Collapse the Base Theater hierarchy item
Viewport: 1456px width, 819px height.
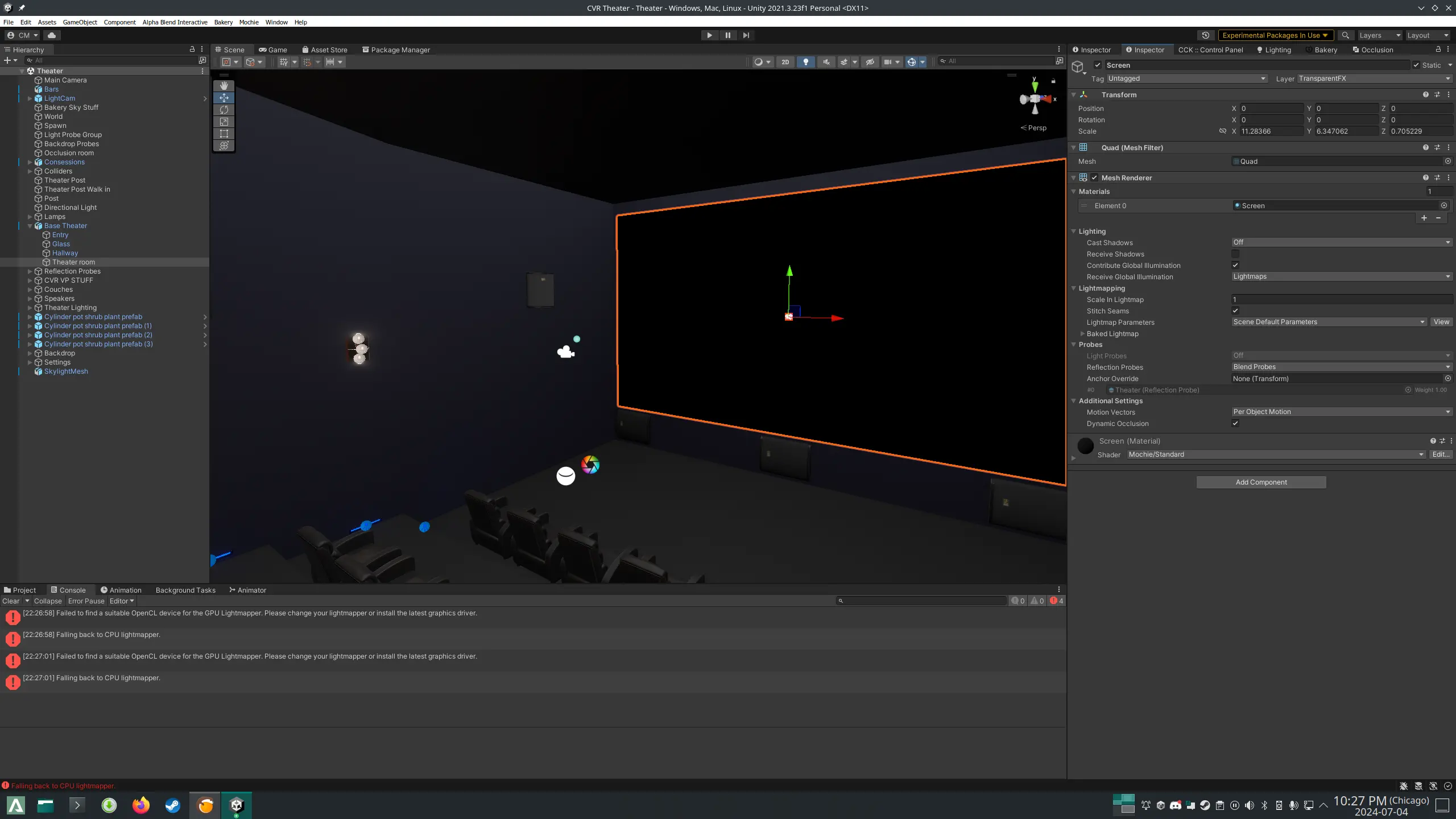tap(30, 226)
